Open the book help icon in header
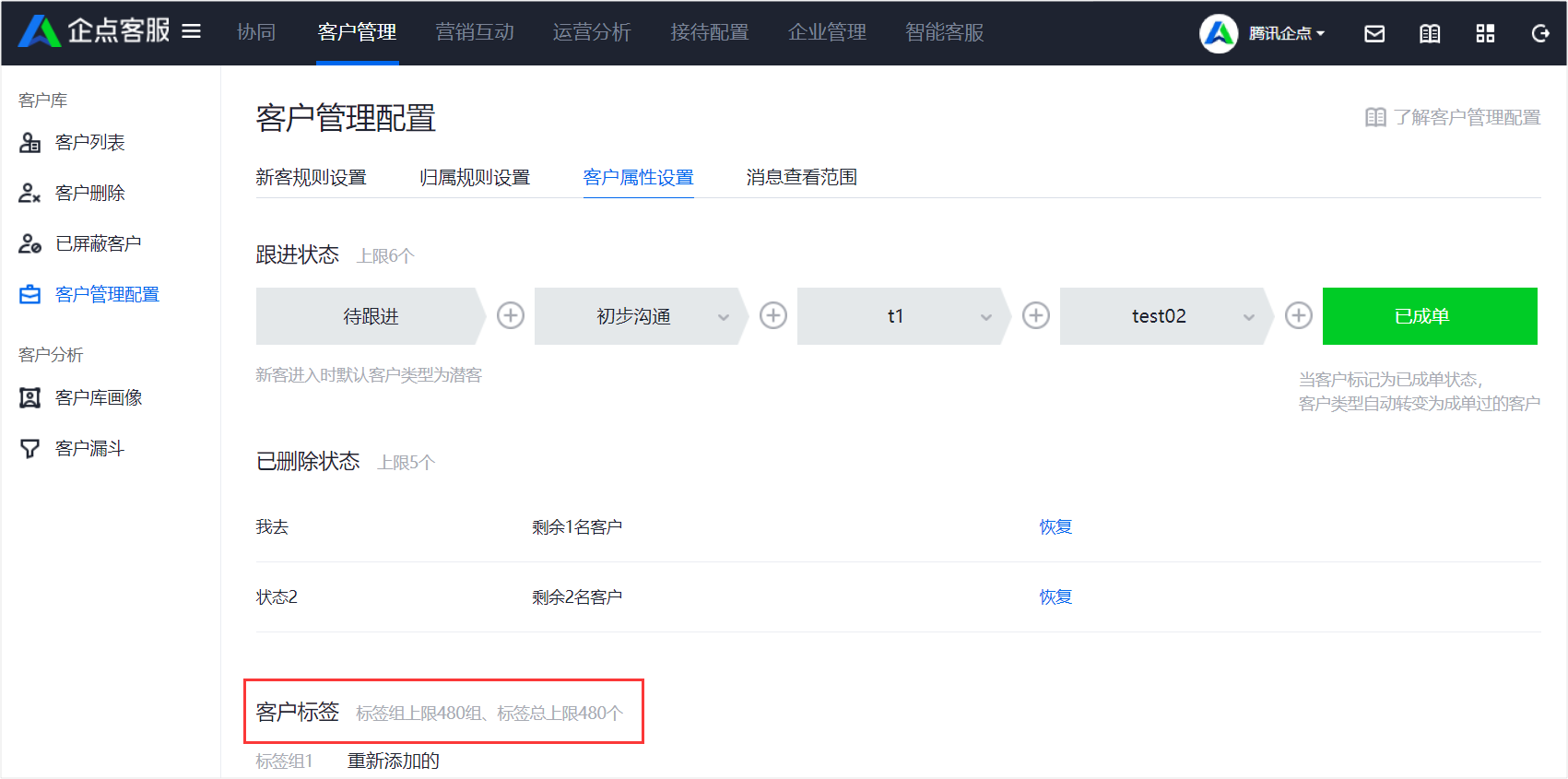Viewport: 1568px width, 779px height. click(x=1430, y=33)
